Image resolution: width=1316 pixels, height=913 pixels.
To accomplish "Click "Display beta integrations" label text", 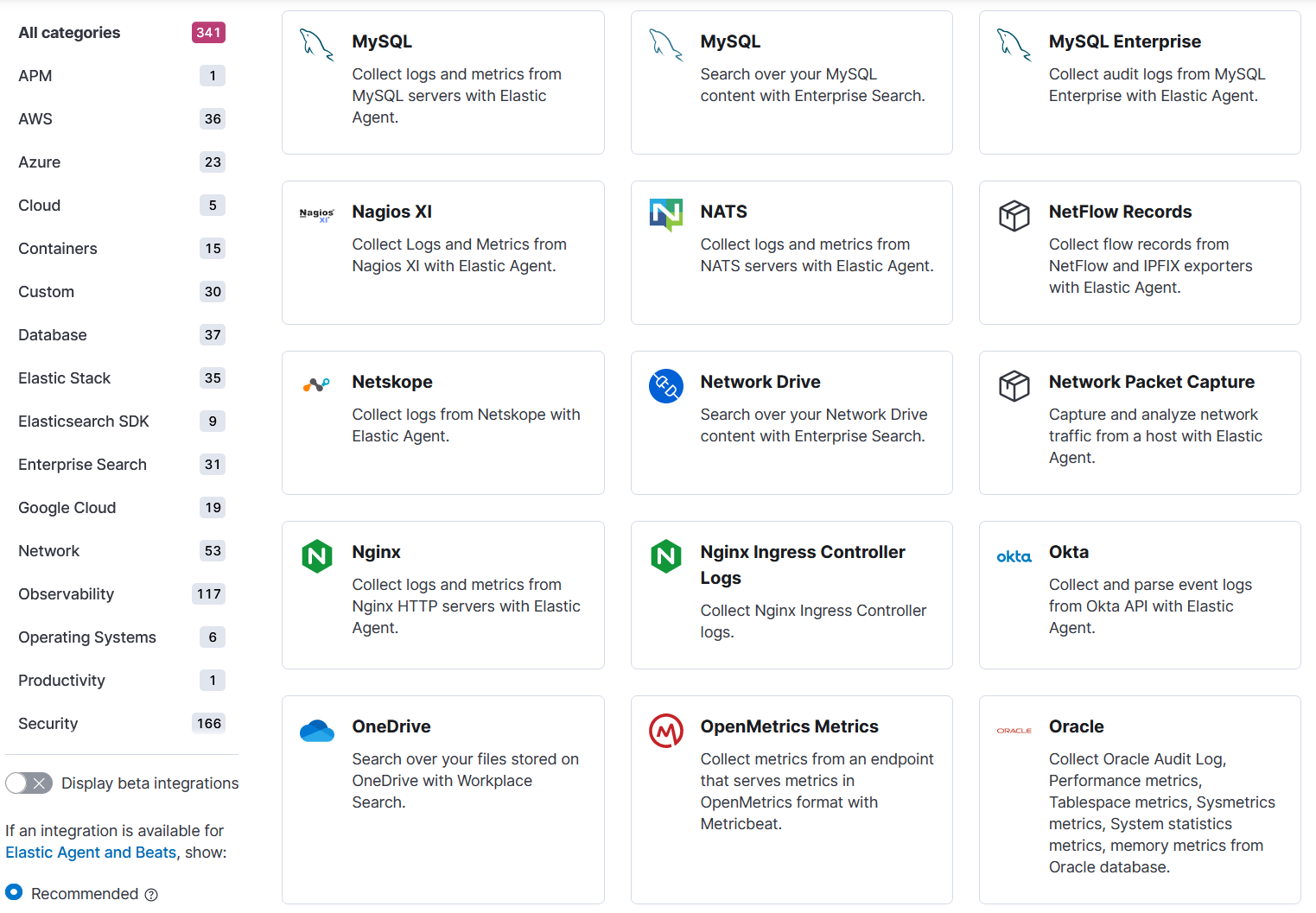I will [150, 783].
